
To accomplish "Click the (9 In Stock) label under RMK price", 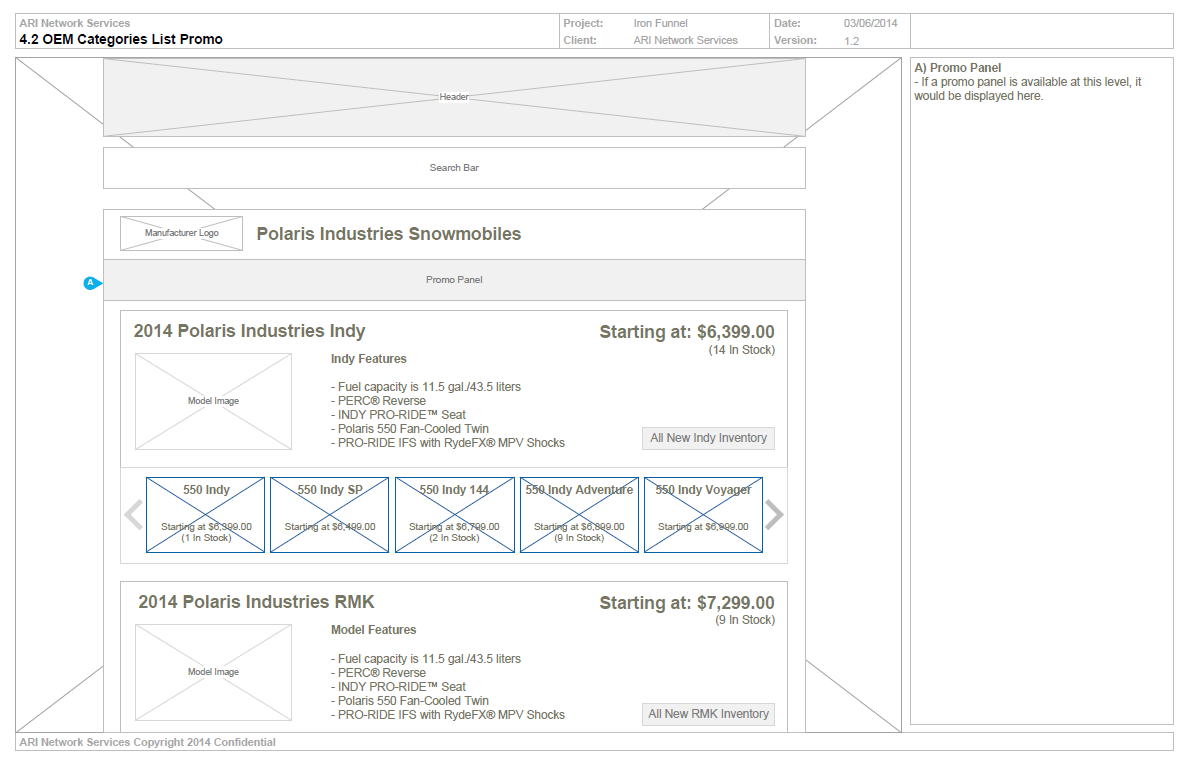I will tap(745, 620).
